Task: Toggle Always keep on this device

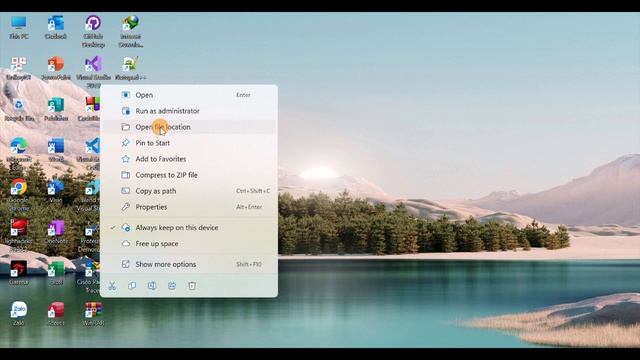Action: tap(189, 227)
